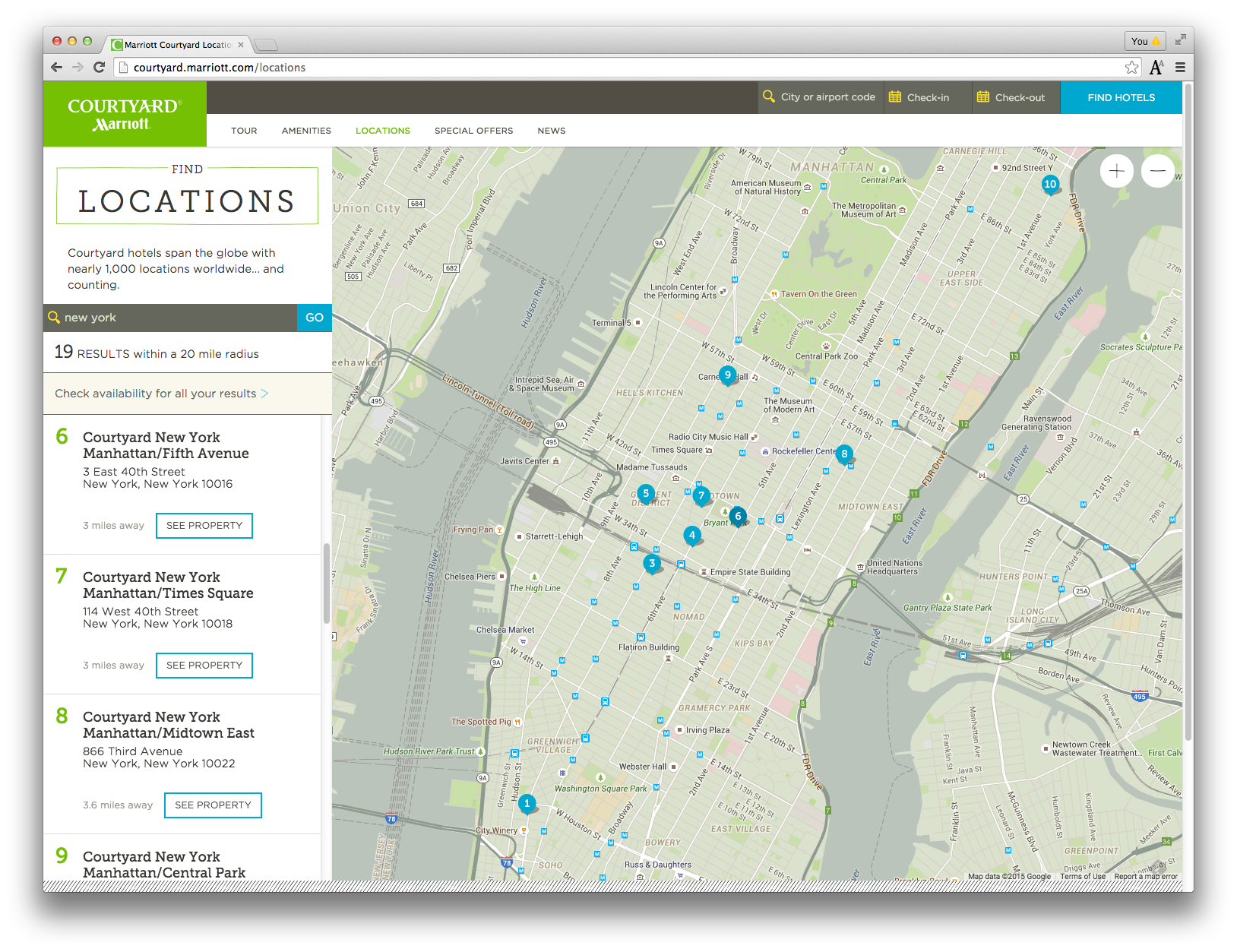Click the Empire State Building map label

(x=750, y=572)
